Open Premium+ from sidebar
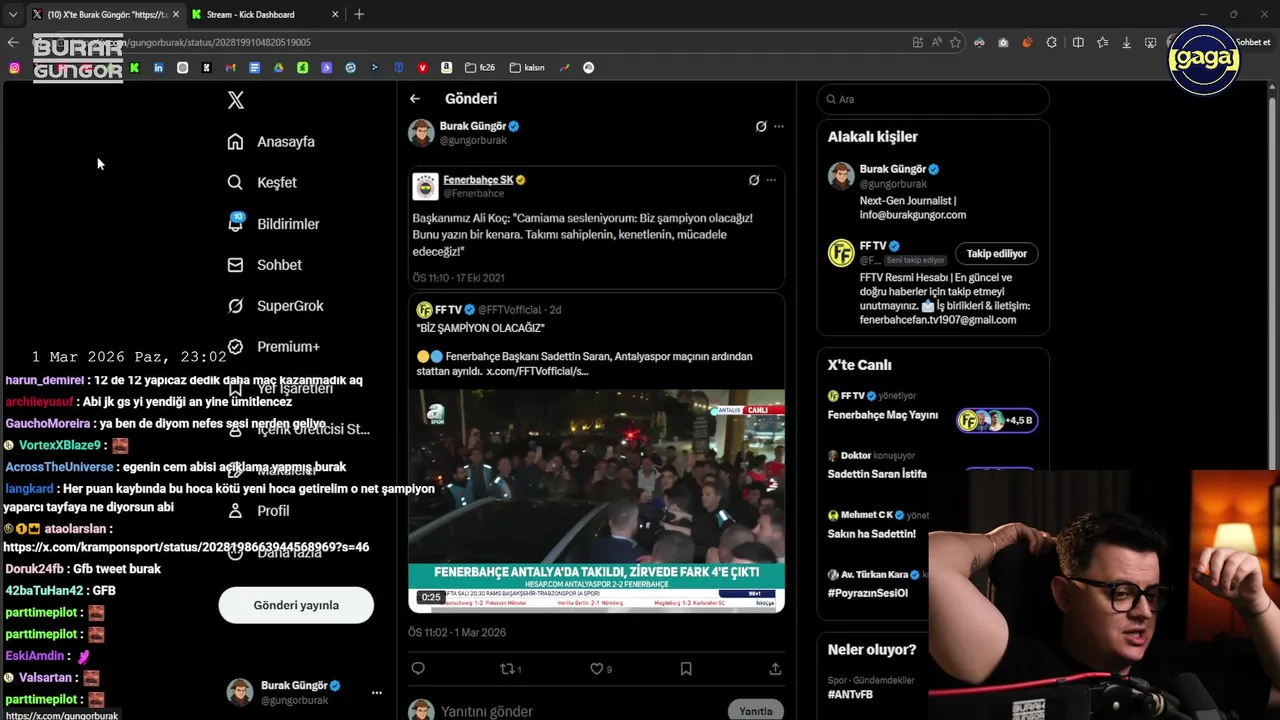The width and height of the screenshot is (1280, 720). click(x=273, y=347)
